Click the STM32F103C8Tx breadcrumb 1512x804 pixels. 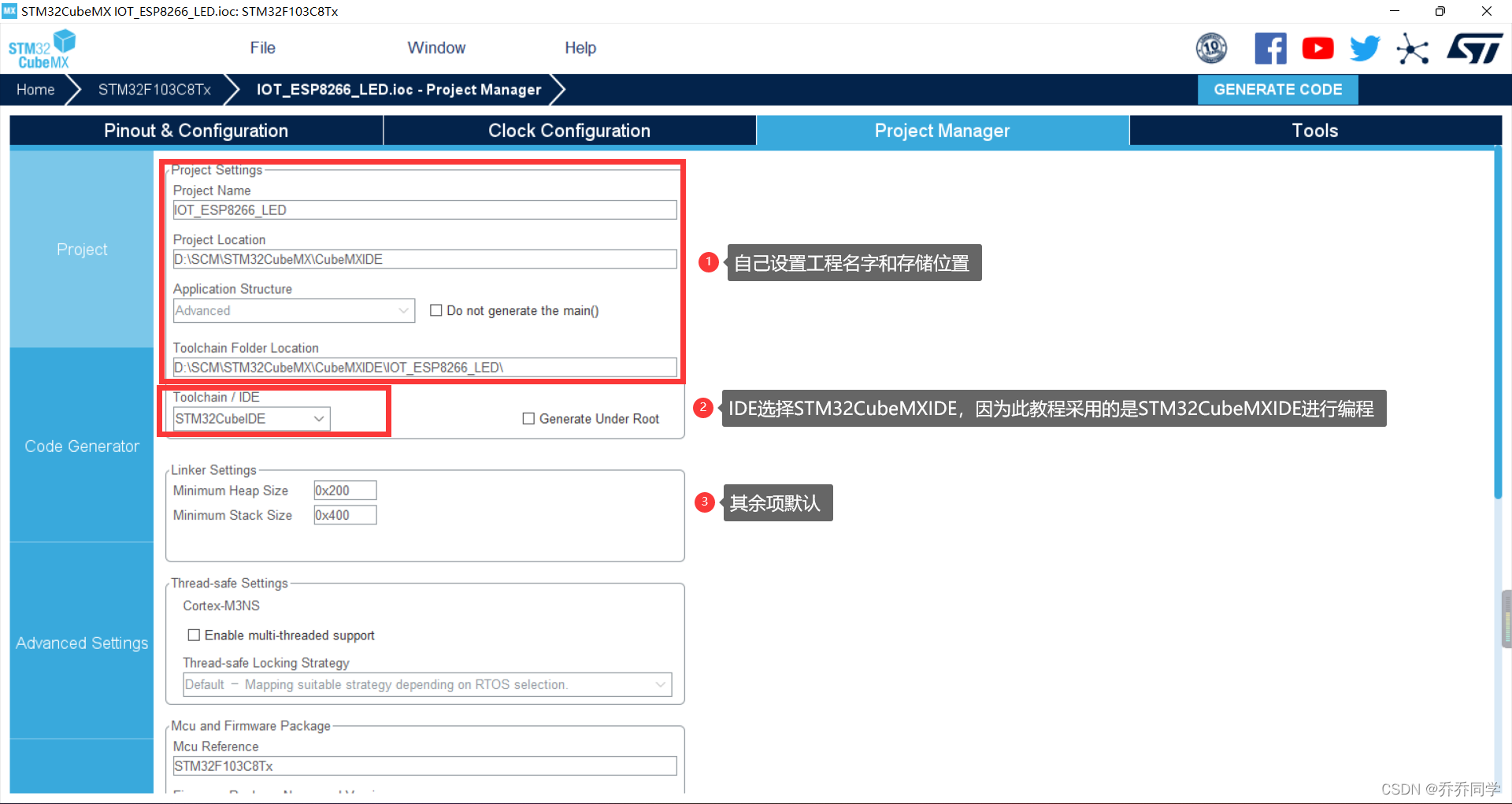154,90
